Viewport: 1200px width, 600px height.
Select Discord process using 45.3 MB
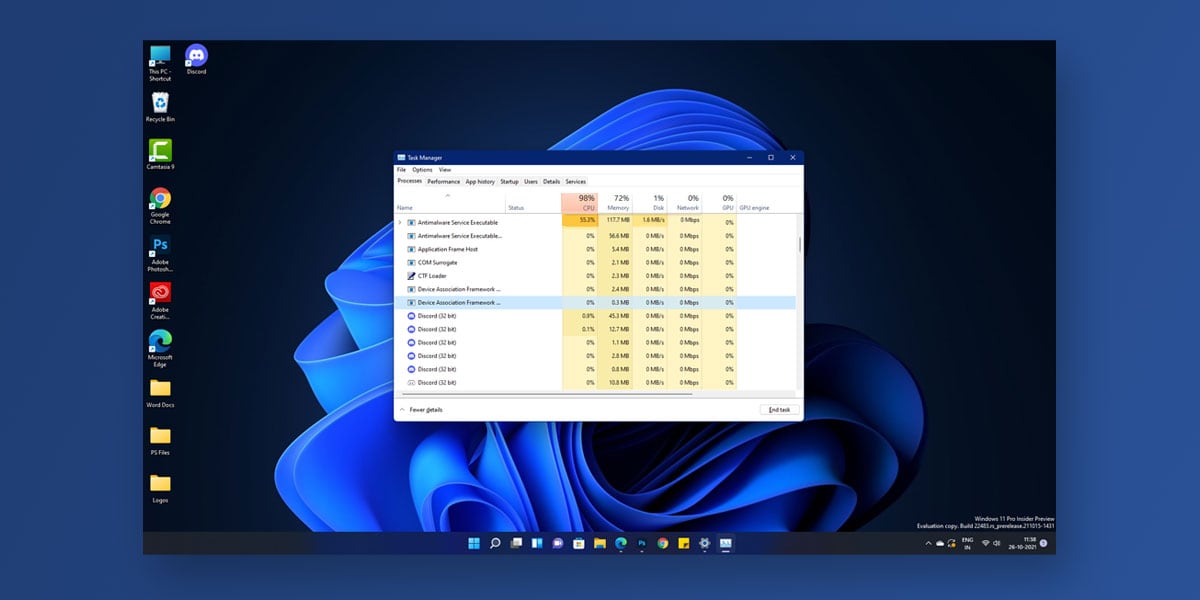point(596,316)
